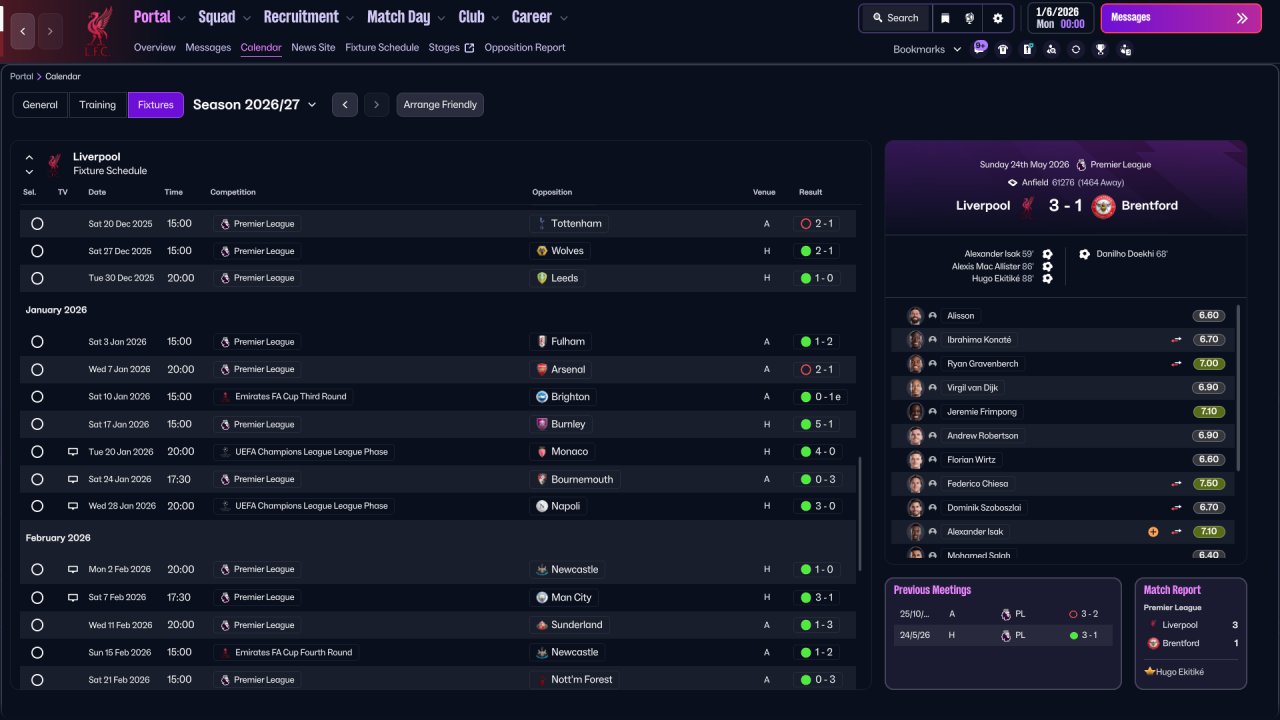
Task: Select the 25/10 previous meeting row
Action: 1003,614
